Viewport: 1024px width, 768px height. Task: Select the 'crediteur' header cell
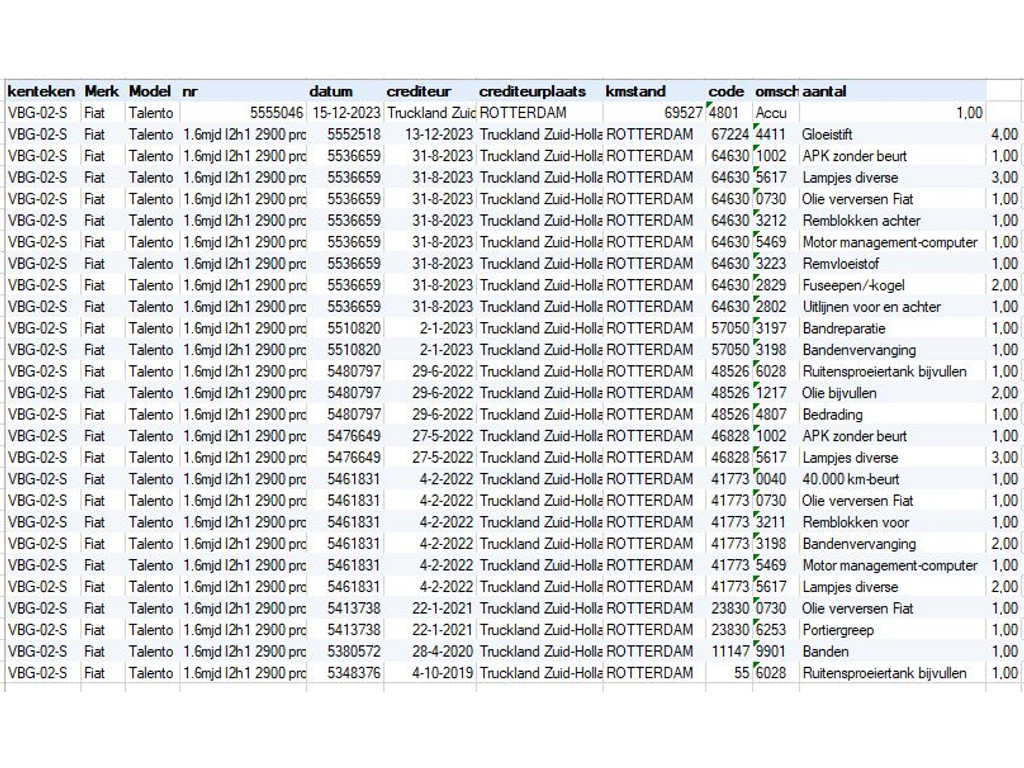(430, 91)
